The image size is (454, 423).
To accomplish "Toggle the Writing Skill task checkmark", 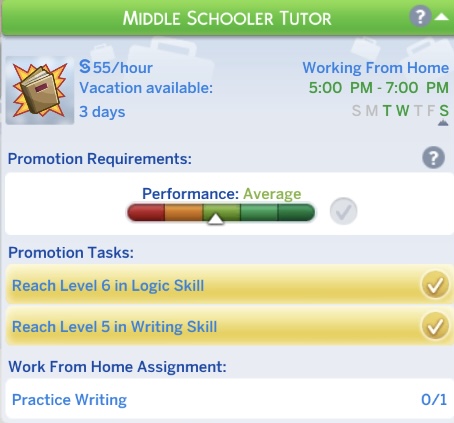I will [435, 326].
